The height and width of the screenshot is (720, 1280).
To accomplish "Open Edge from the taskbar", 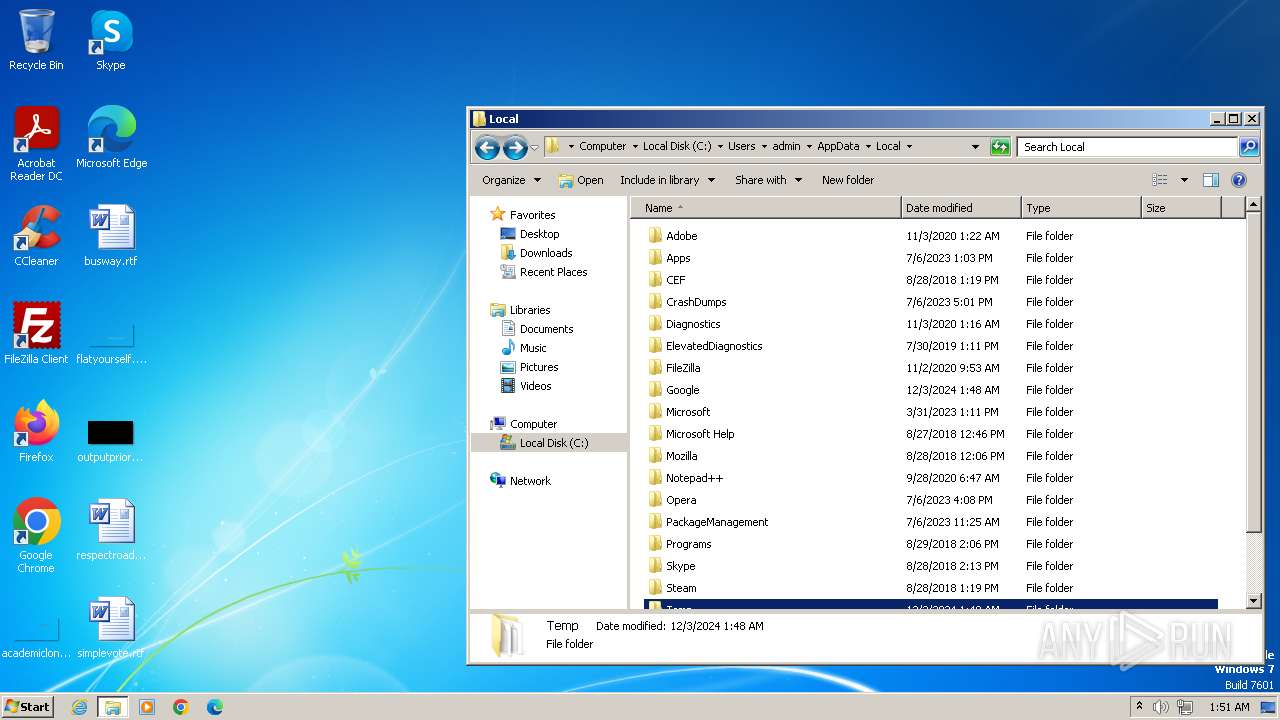I will (215, 707).
